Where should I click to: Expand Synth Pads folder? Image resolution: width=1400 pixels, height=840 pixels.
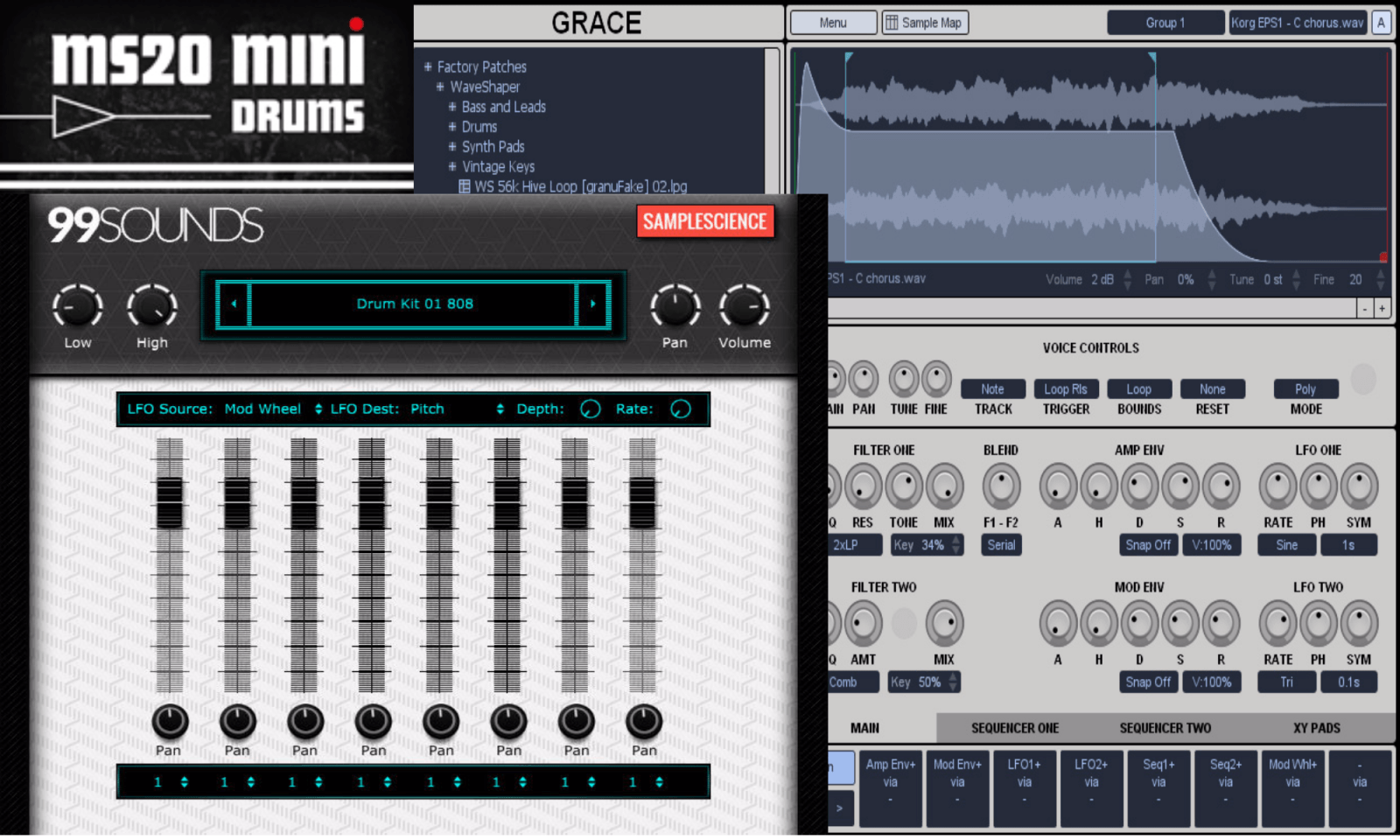(x=452, y=147)
